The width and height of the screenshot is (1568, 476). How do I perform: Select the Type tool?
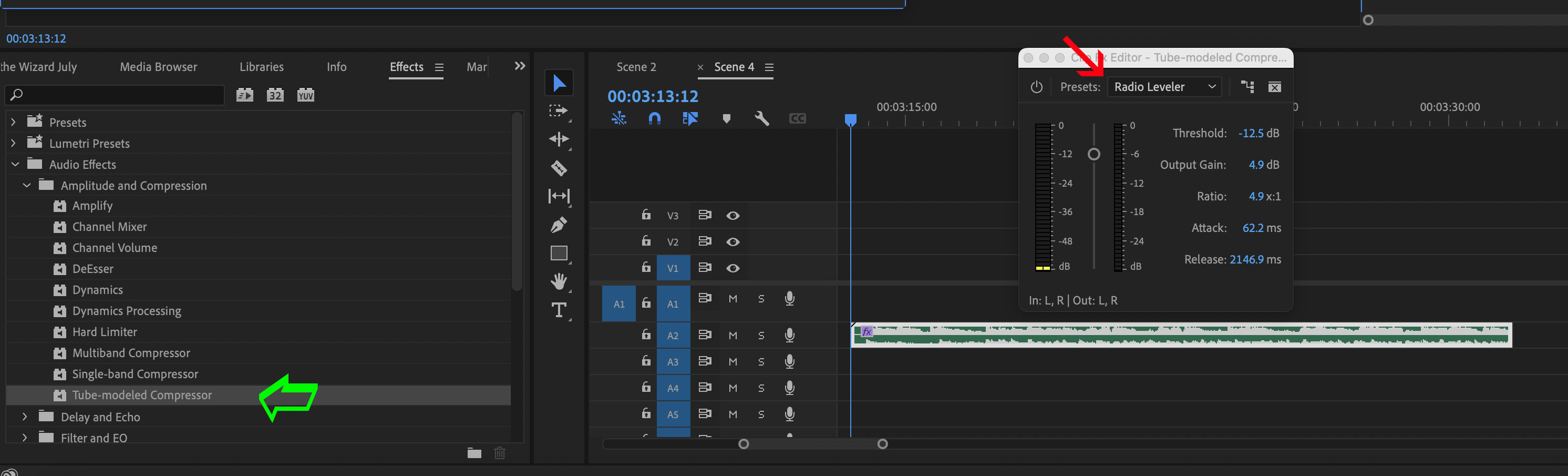coord(558,310)
